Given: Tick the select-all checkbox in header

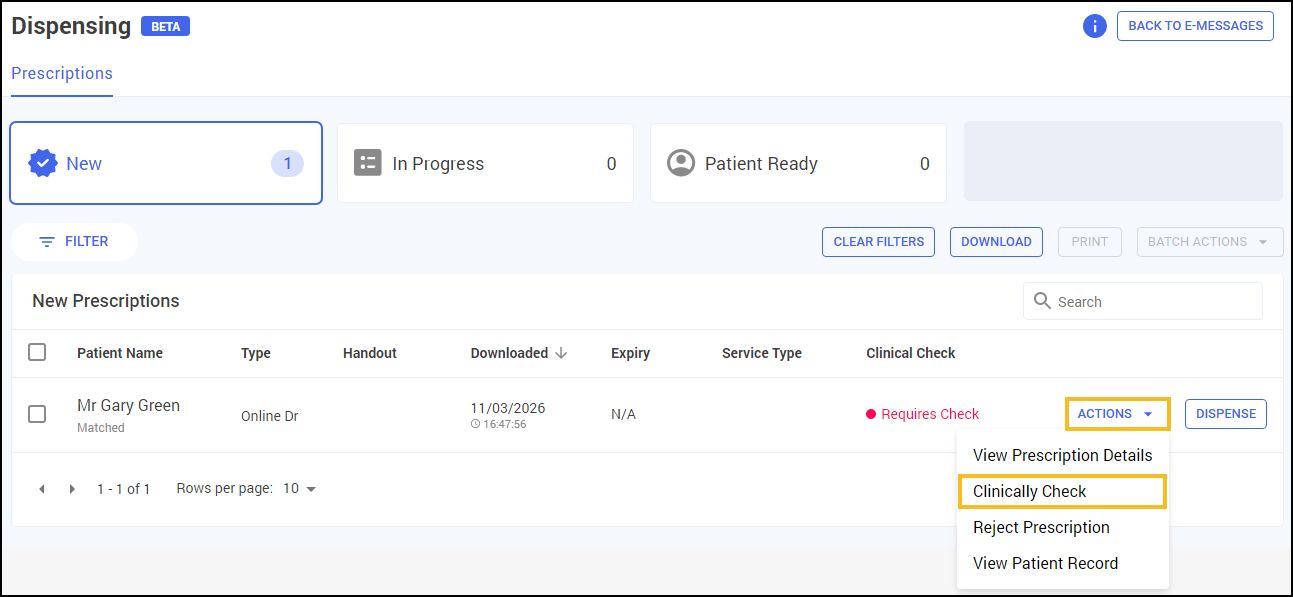Looking at the screenshot, I should (37, 352).
